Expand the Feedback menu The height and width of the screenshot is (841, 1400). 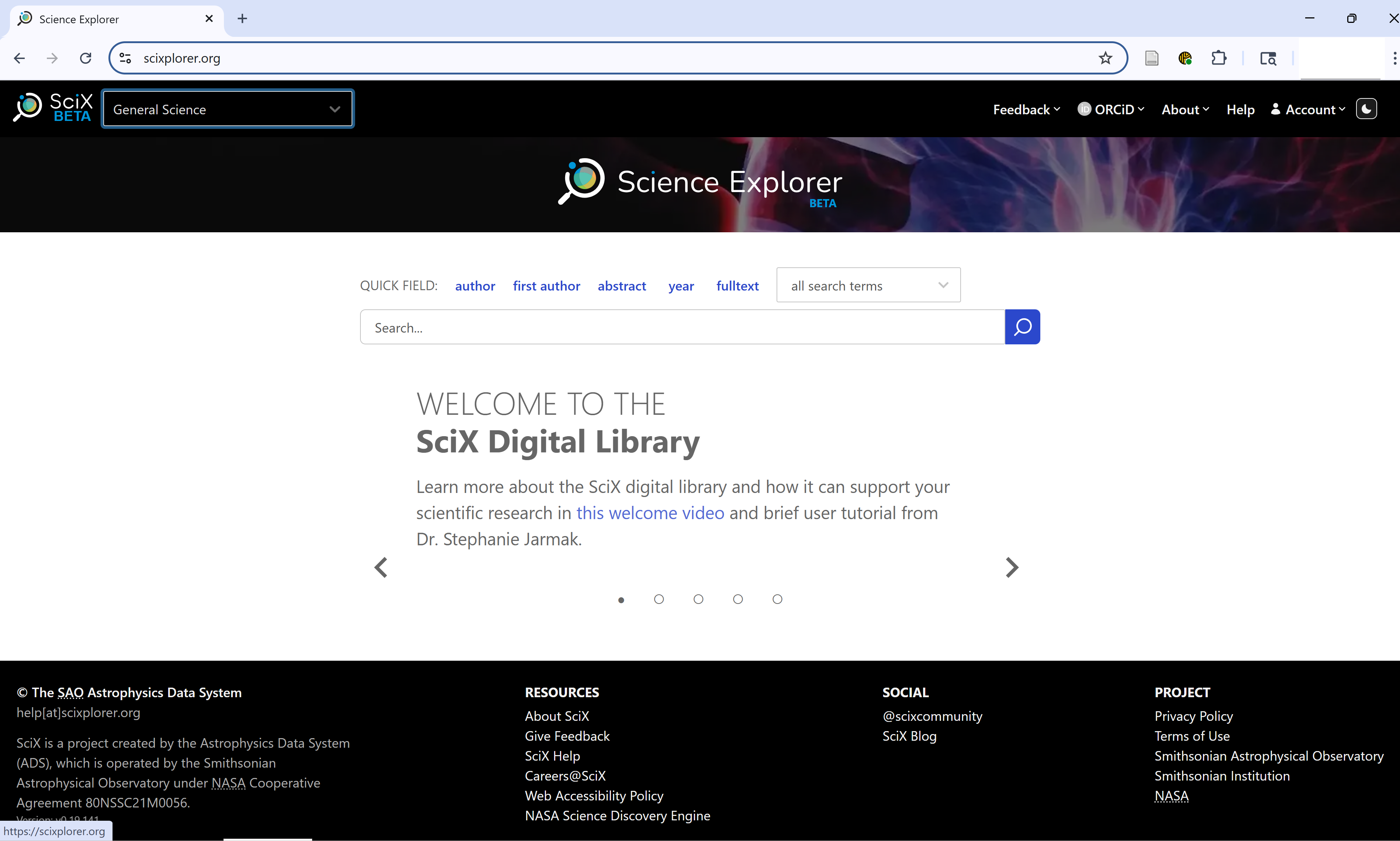[1026, 110]
